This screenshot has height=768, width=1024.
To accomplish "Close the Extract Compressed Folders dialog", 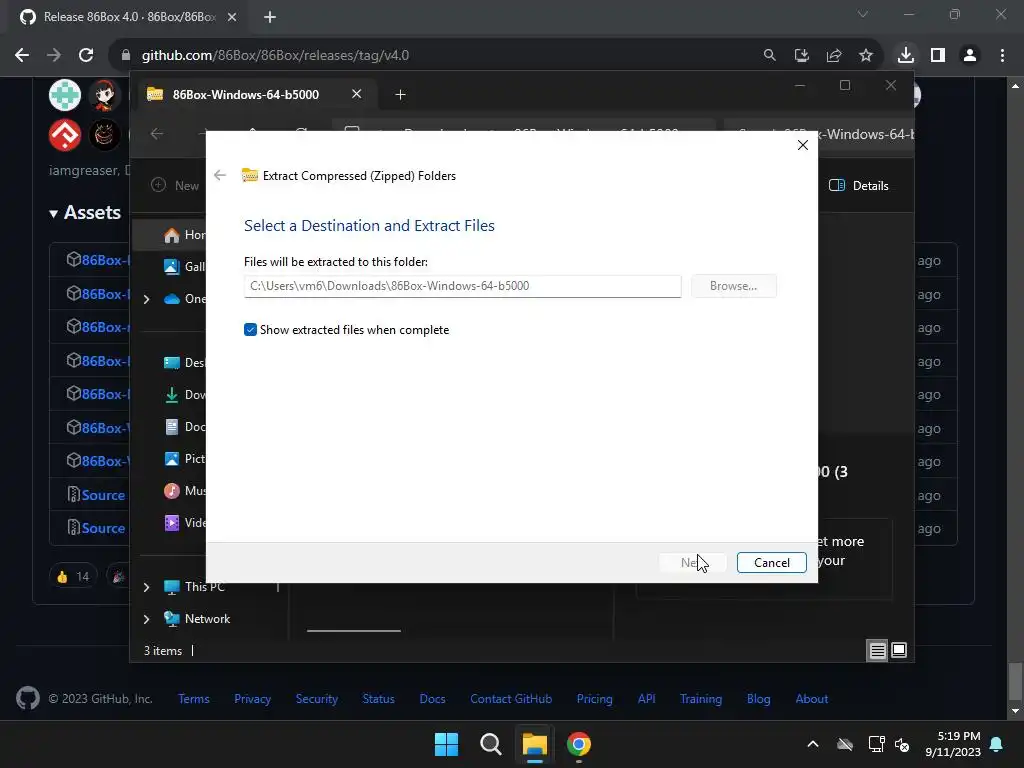I will (803, 145).
